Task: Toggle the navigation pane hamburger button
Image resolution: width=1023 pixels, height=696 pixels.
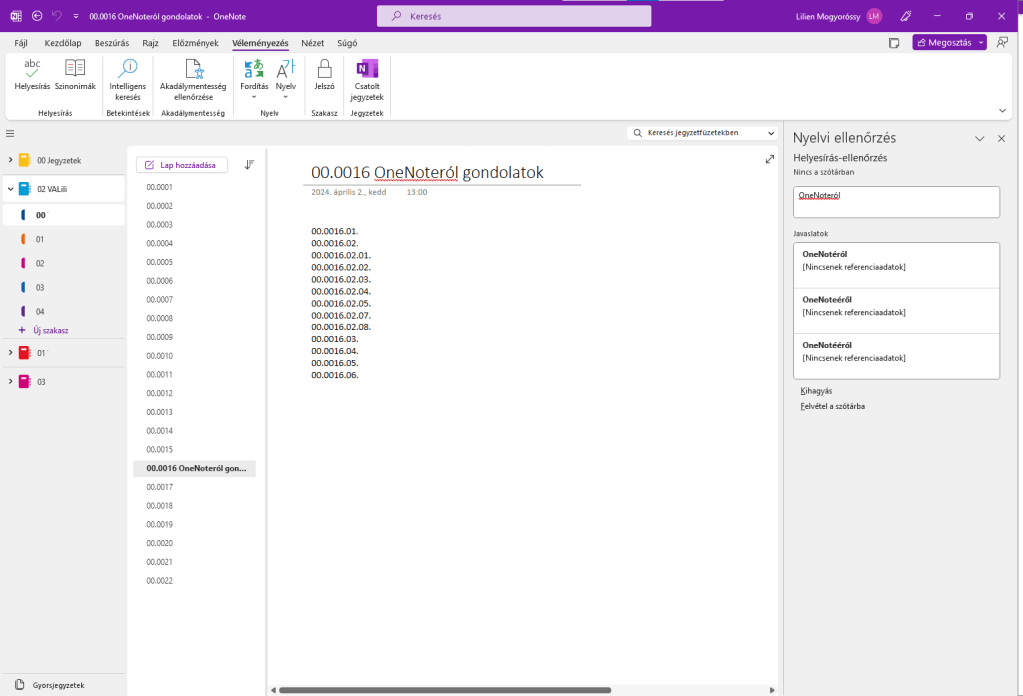Action: (x=10, y=133)
